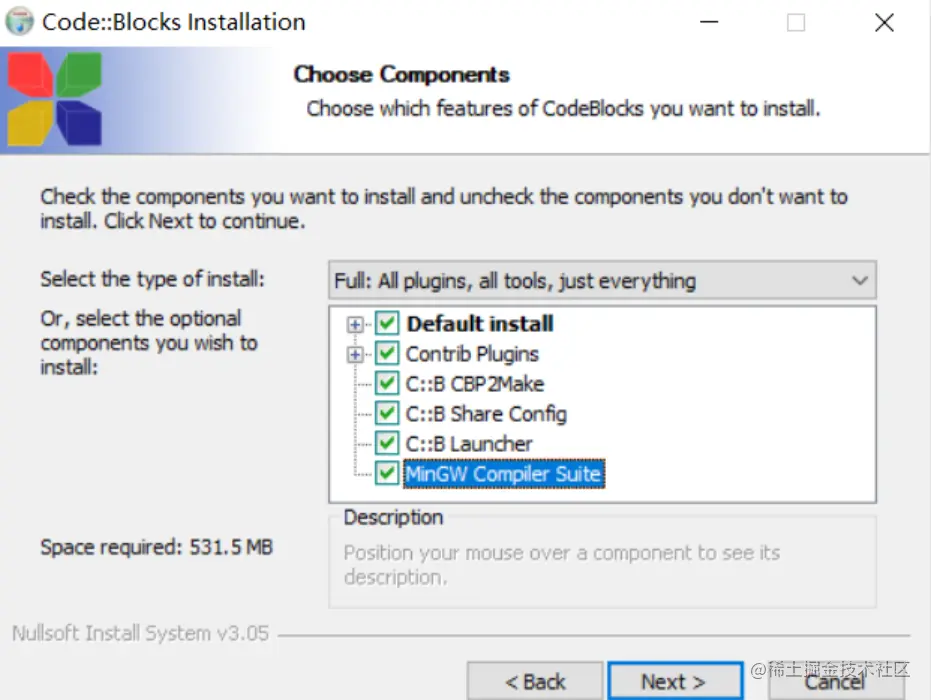This screenshot has height=700, width=931.
Task: Click the Code::Blocks installer title bar icon
Action: coord(20,21)
